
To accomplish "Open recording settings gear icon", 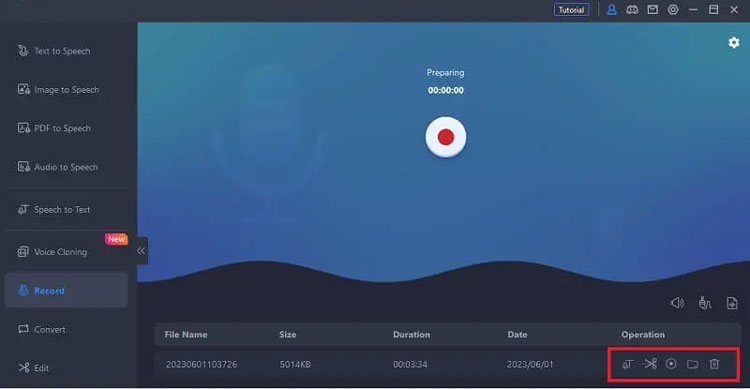I will (x=734, y=43).
